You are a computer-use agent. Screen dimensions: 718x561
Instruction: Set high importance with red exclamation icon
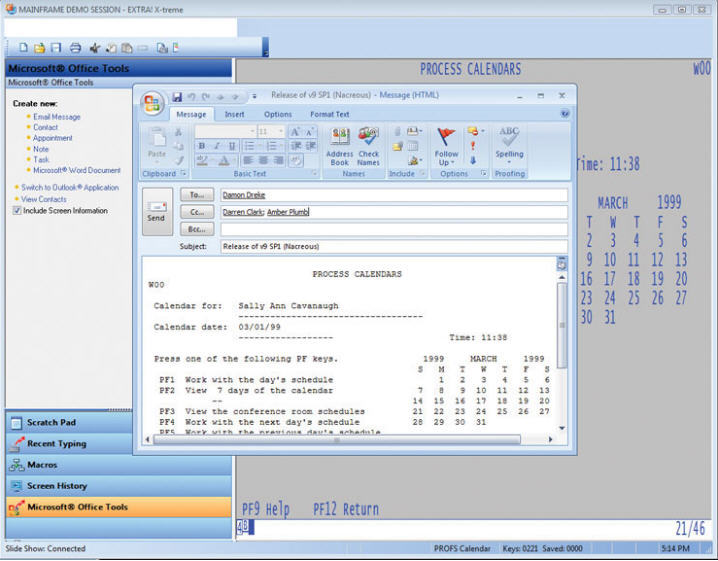point(473,146)
